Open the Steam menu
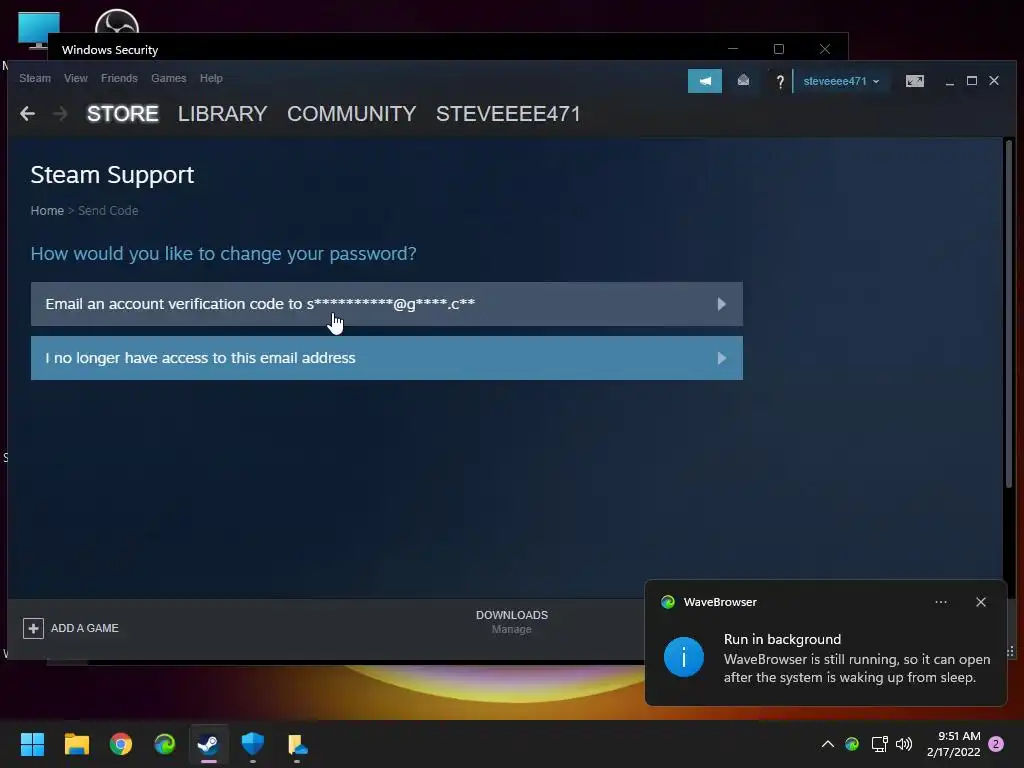 [x=35, y=78]
